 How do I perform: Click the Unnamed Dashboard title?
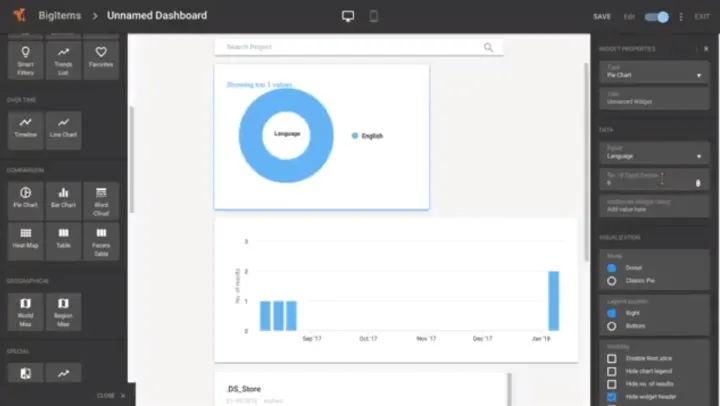(157, 16)
